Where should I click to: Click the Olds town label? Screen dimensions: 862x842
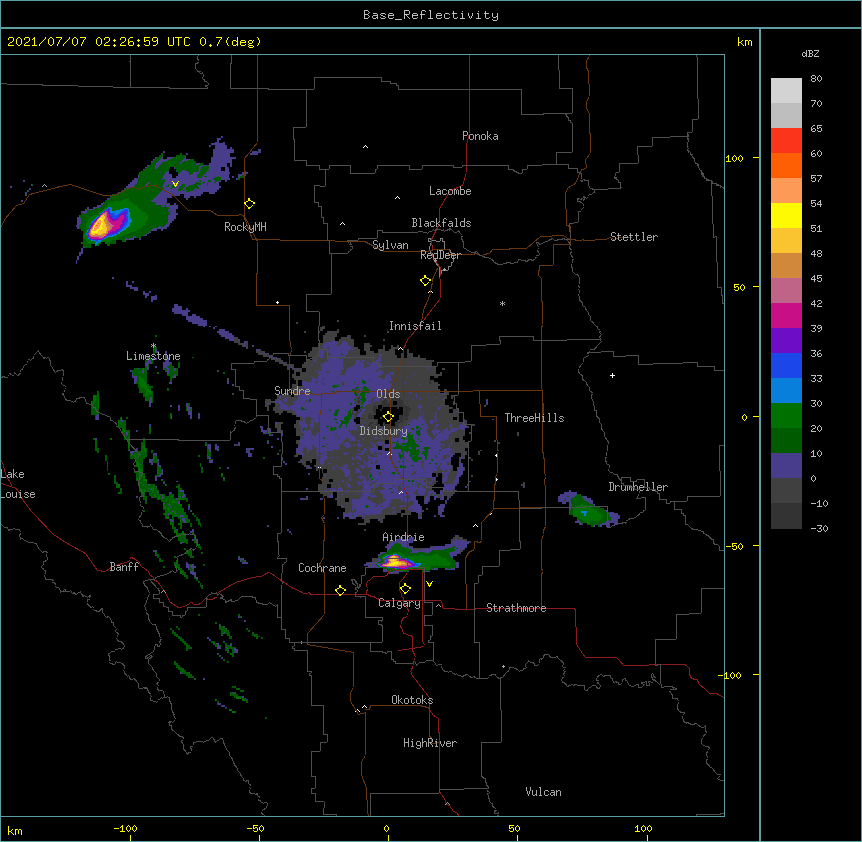tap(388, 394)
